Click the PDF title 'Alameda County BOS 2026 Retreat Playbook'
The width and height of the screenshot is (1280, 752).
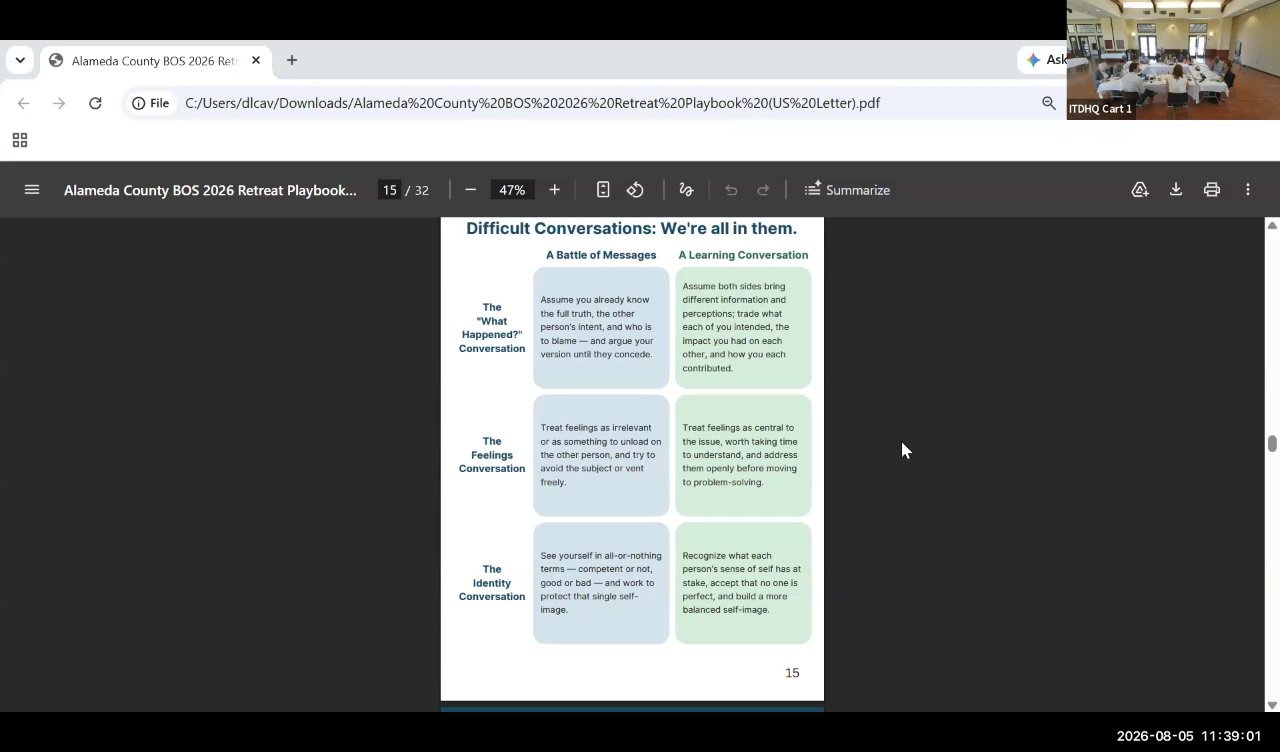210,190
